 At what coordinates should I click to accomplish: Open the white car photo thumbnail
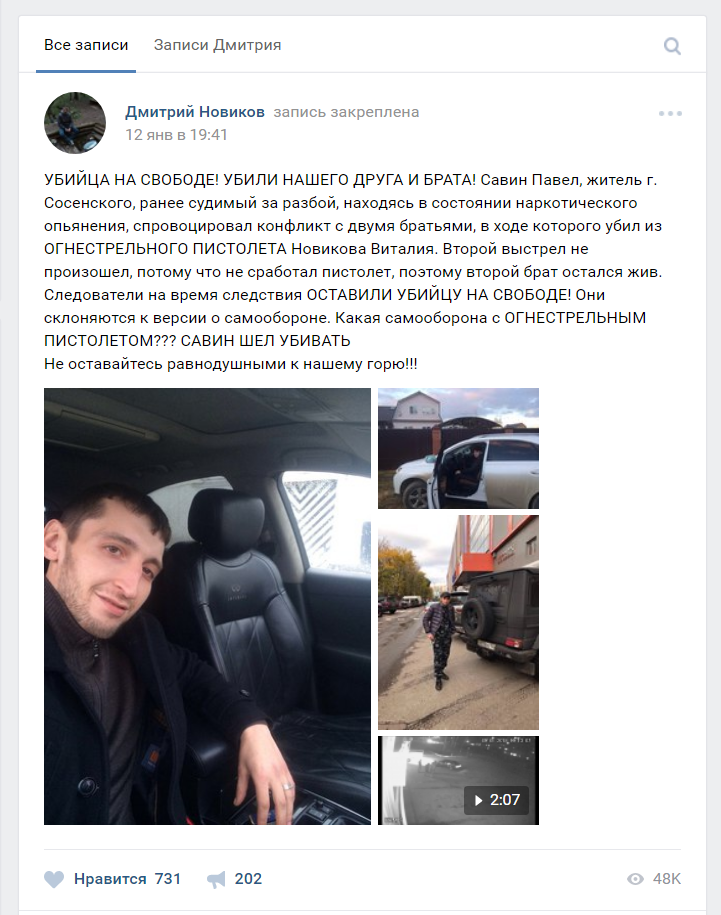click(458, 448)
